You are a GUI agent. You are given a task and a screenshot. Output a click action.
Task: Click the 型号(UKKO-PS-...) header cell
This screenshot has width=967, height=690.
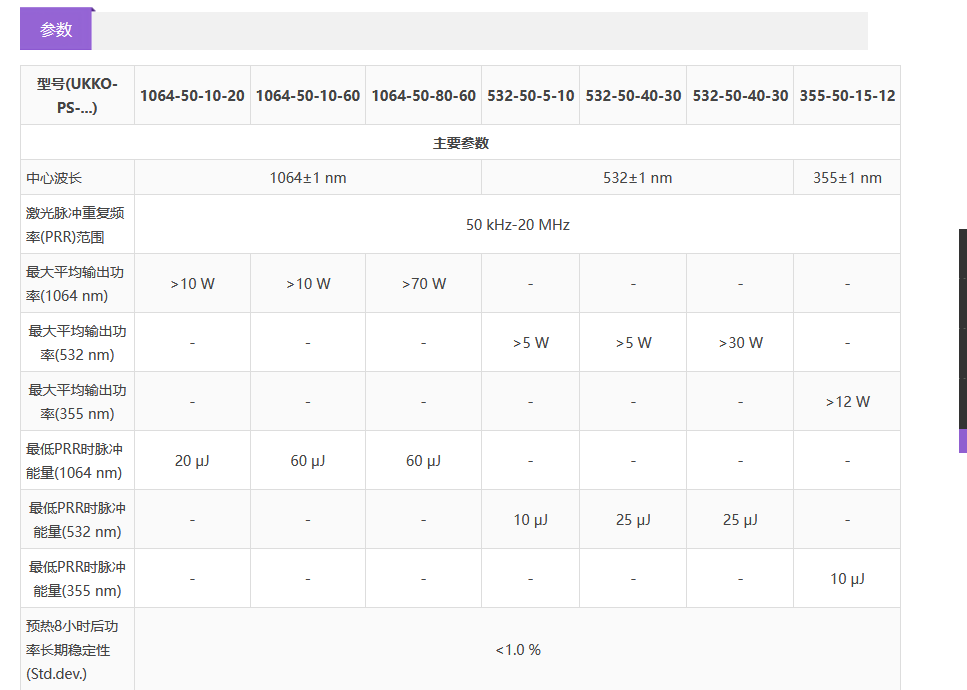pos(77,95)
